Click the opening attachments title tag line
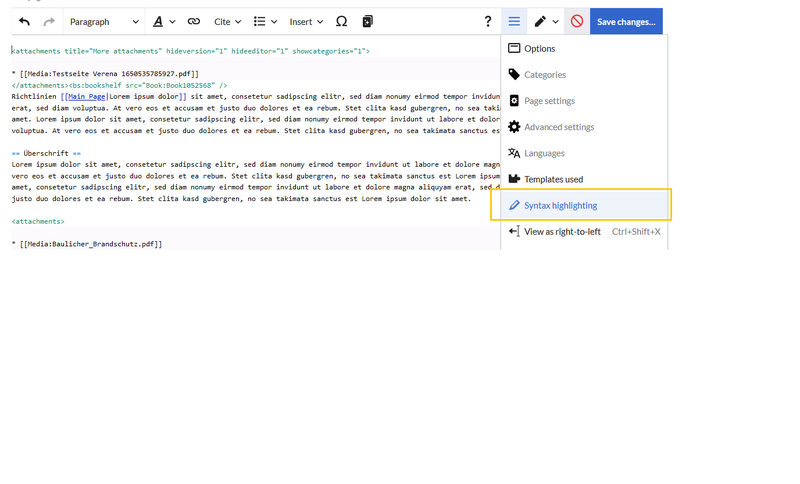 190,51
